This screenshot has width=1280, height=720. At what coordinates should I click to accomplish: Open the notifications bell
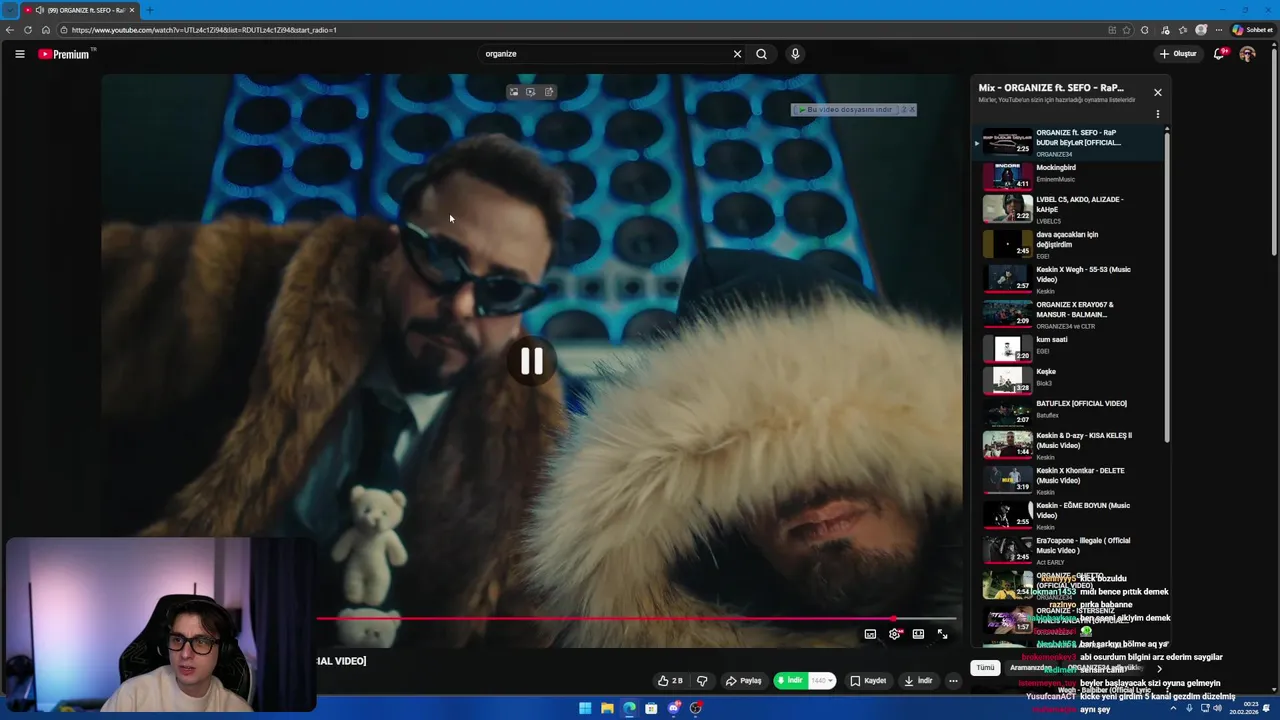pos(1219,54)
